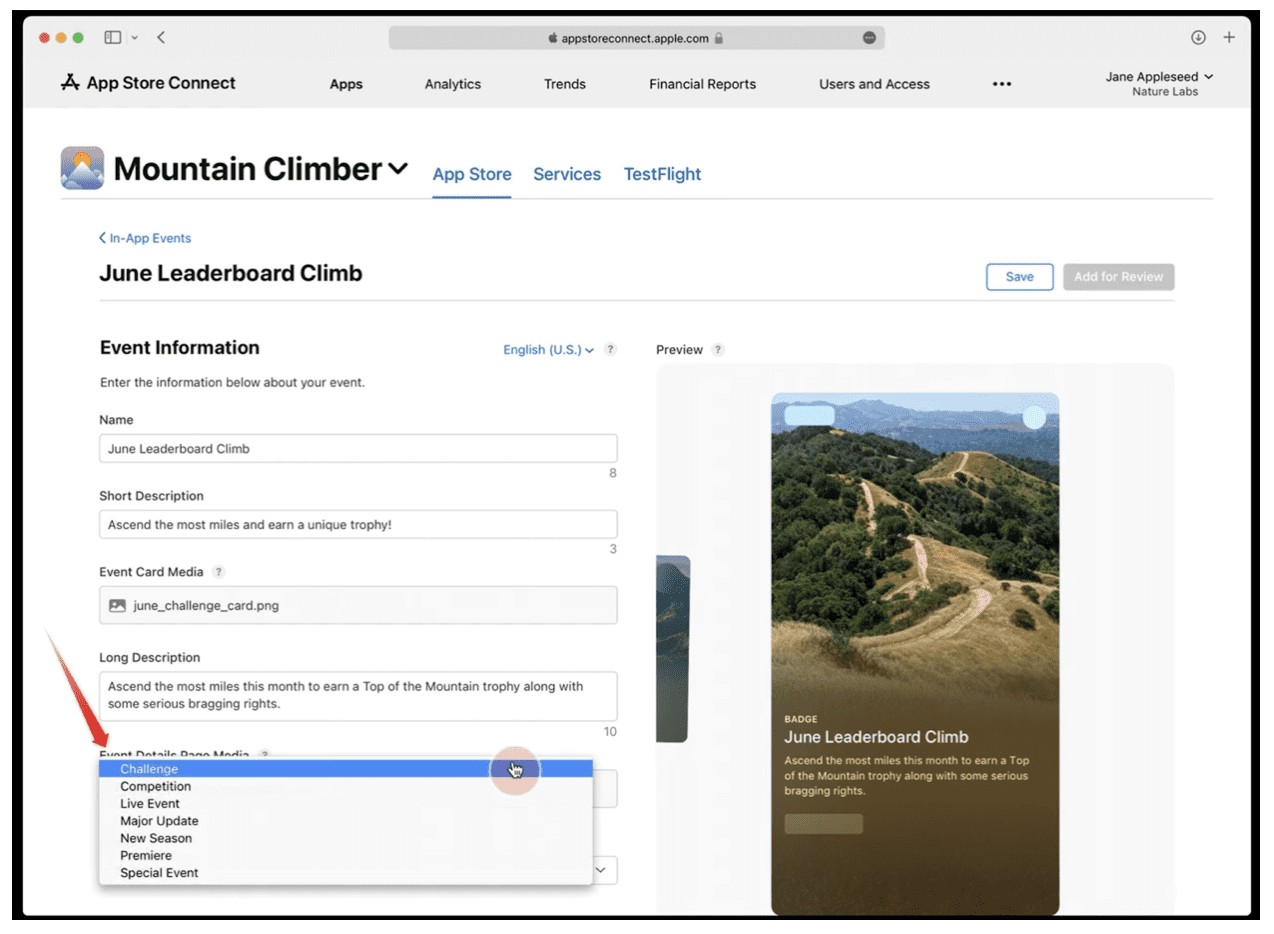Open the ellipsis menu in the top navigation
The height and width of the screenshot is (934, 1274).
point(1001,84)
